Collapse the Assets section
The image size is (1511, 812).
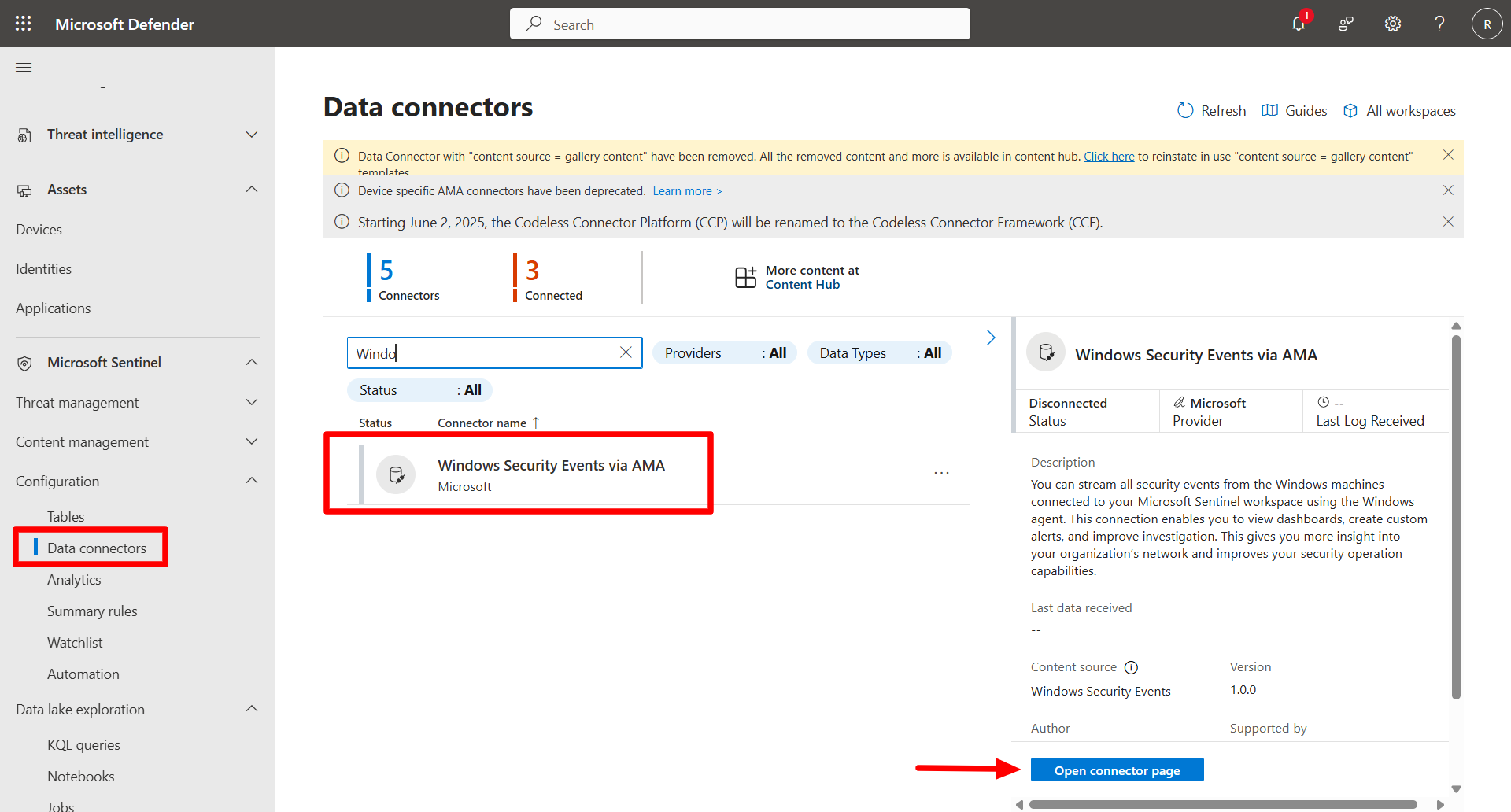click(252, 190)
